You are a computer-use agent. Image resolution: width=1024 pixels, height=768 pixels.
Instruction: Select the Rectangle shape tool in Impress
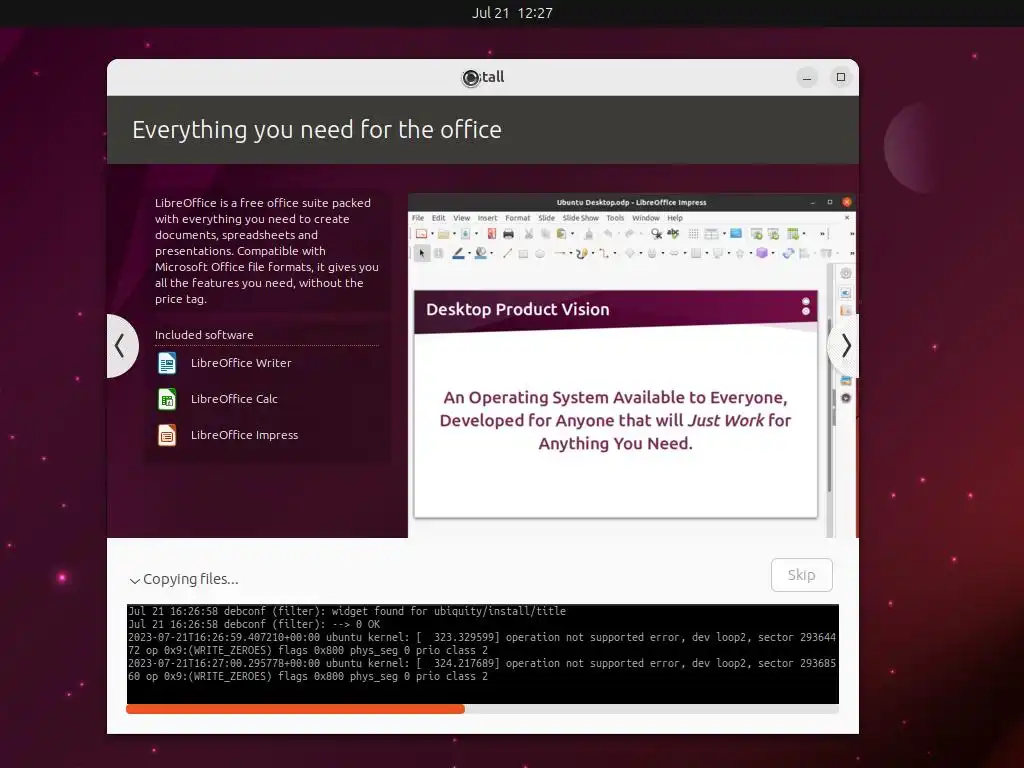click(x=523, y=254)
